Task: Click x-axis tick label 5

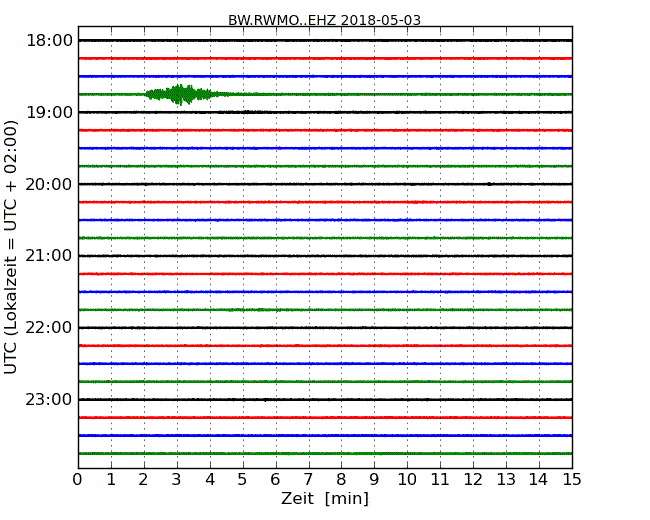Action: pos(242,479)
